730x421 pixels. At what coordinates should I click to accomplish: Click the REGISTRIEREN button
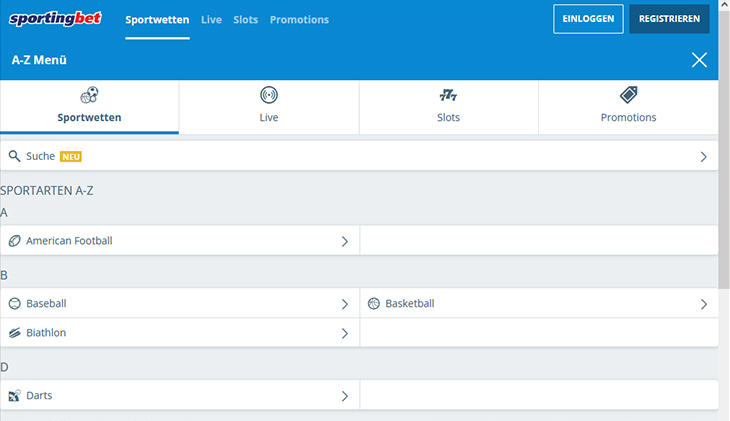tap(669, 19)
